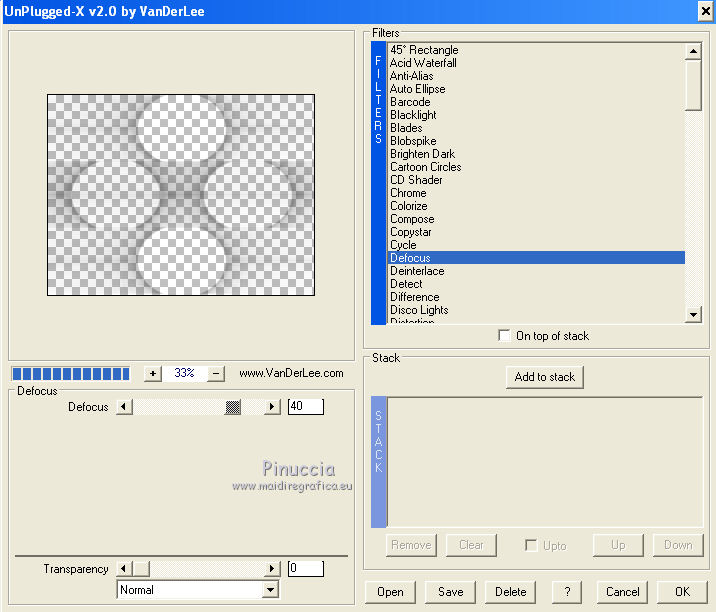Click the 33% zoom value
The height and width of the screenshot is (612, 716).
pyautogui.click(x=184, y=373)
